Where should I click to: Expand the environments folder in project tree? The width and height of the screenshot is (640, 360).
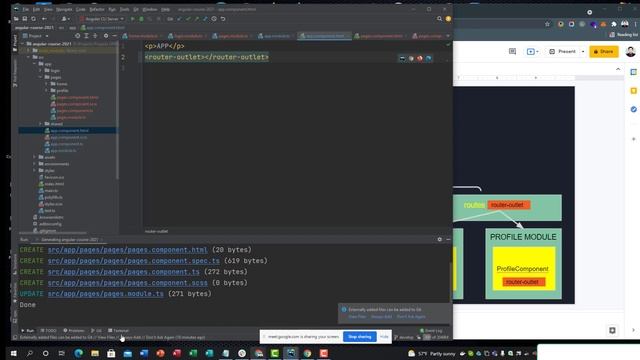pos(35,164)
